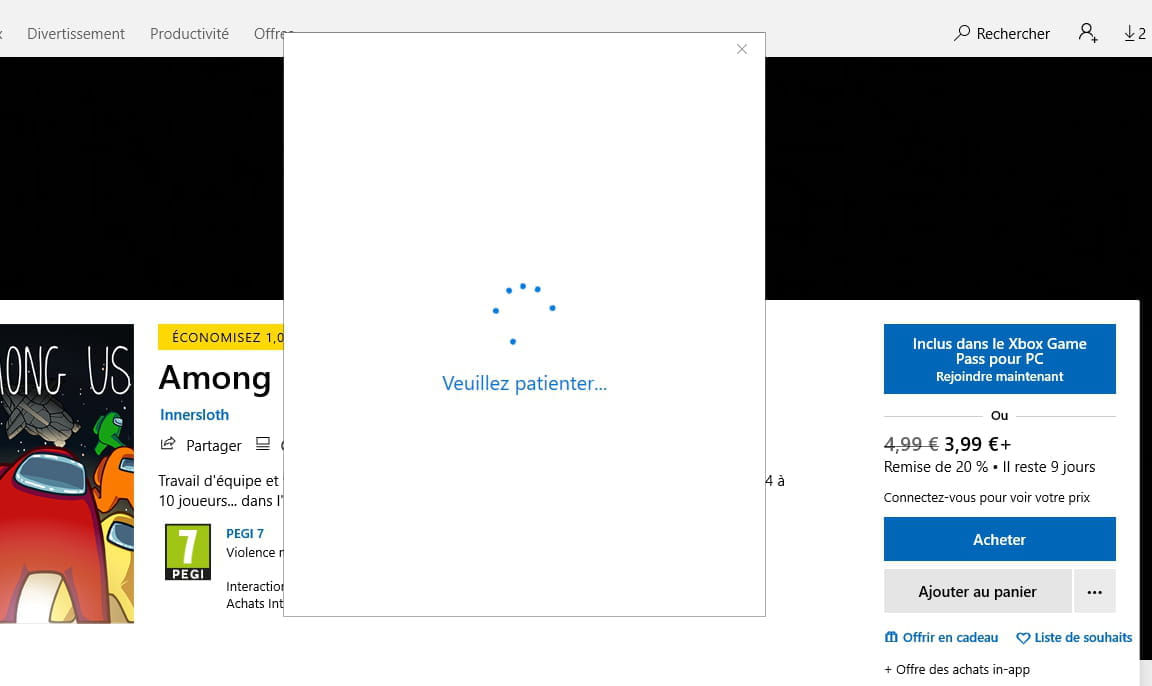Click Liste de souhaits link
Image resolution: width=1152 pixels, height=686 pixels.
click(x=1074, y=638)
